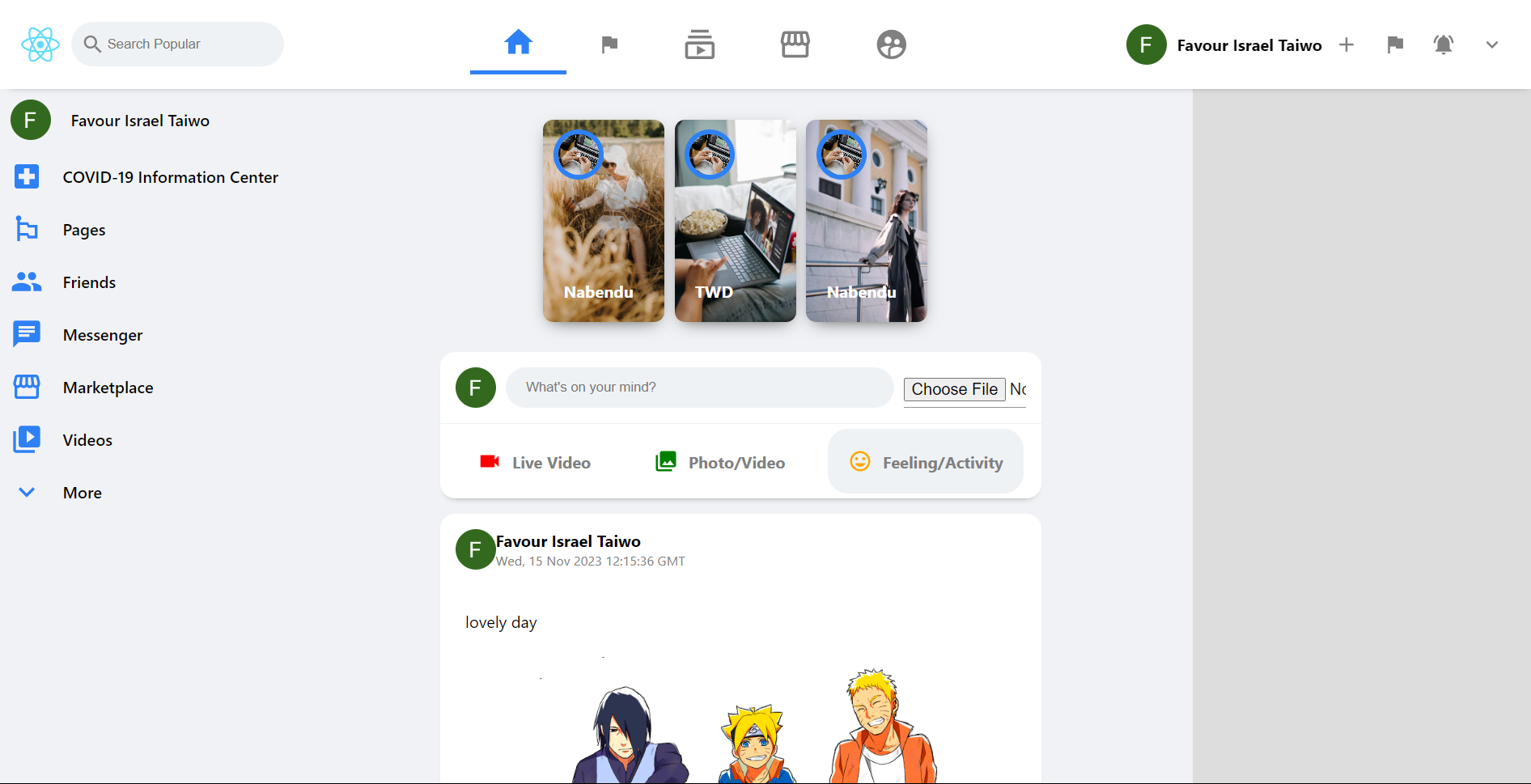This screenshot has width=1531, height=784.
Task: Choose the Feeling/Activity option
Action: click(x=926, y=463)
